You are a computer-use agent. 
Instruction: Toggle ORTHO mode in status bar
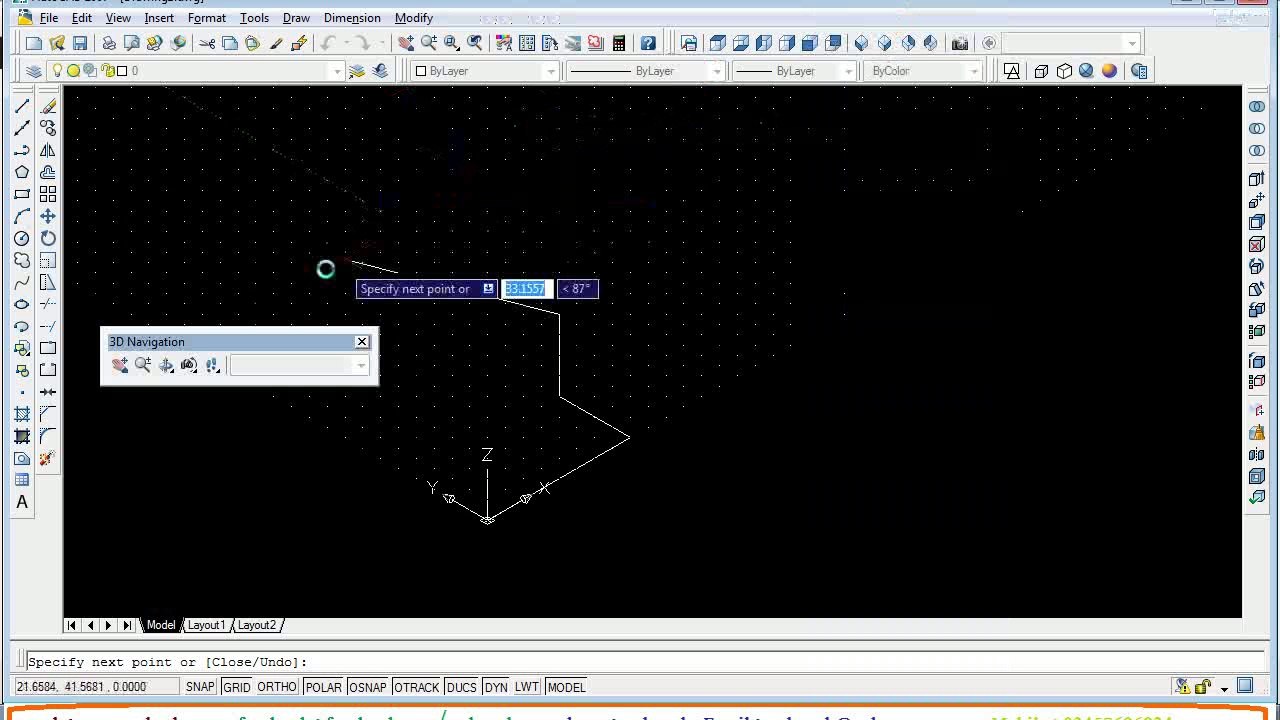[277, 687]
